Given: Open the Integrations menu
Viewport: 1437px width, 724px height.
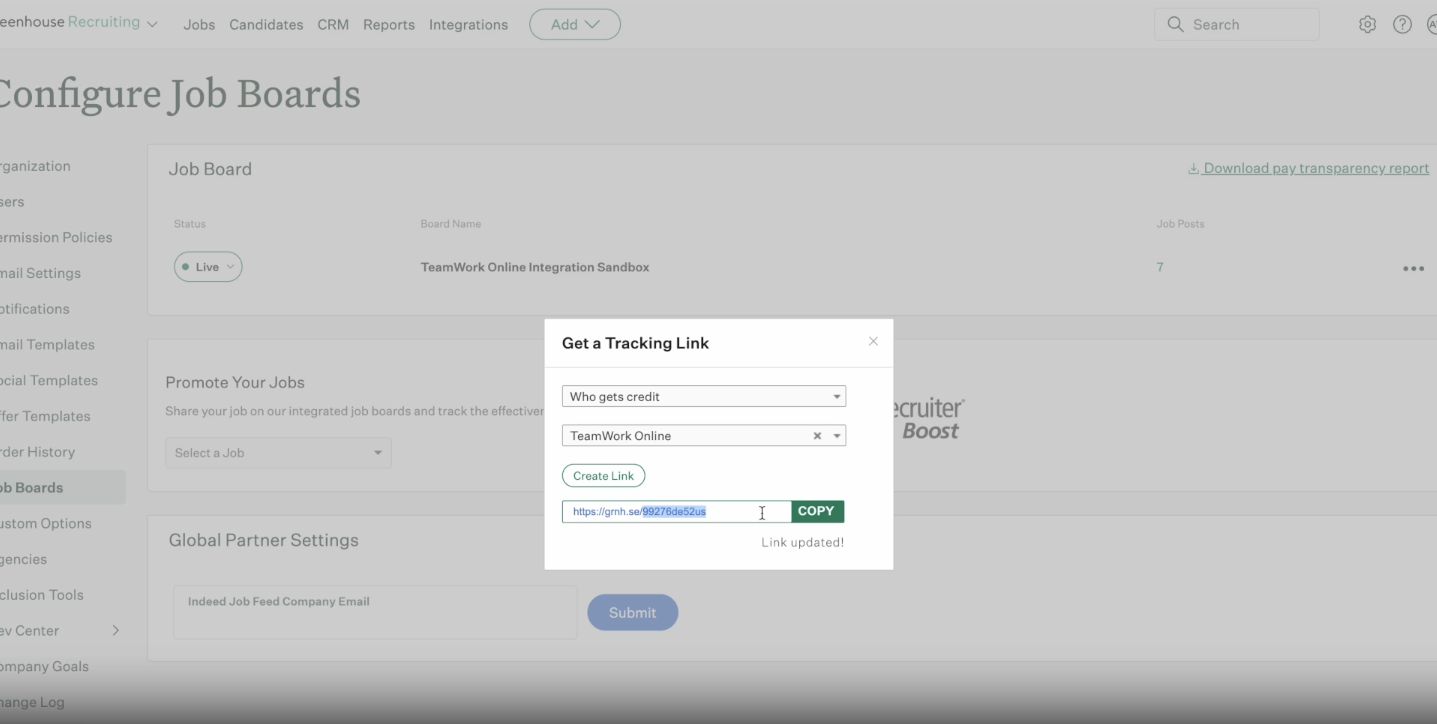Looking at the screenshot, I should [468, 25].
